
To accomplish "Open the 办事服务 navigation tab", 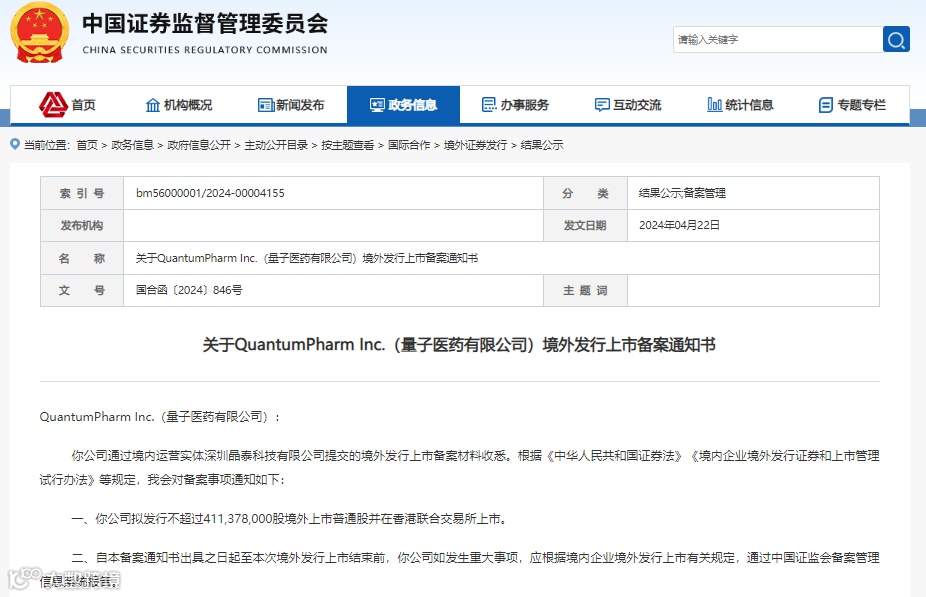I will (516, 105).
